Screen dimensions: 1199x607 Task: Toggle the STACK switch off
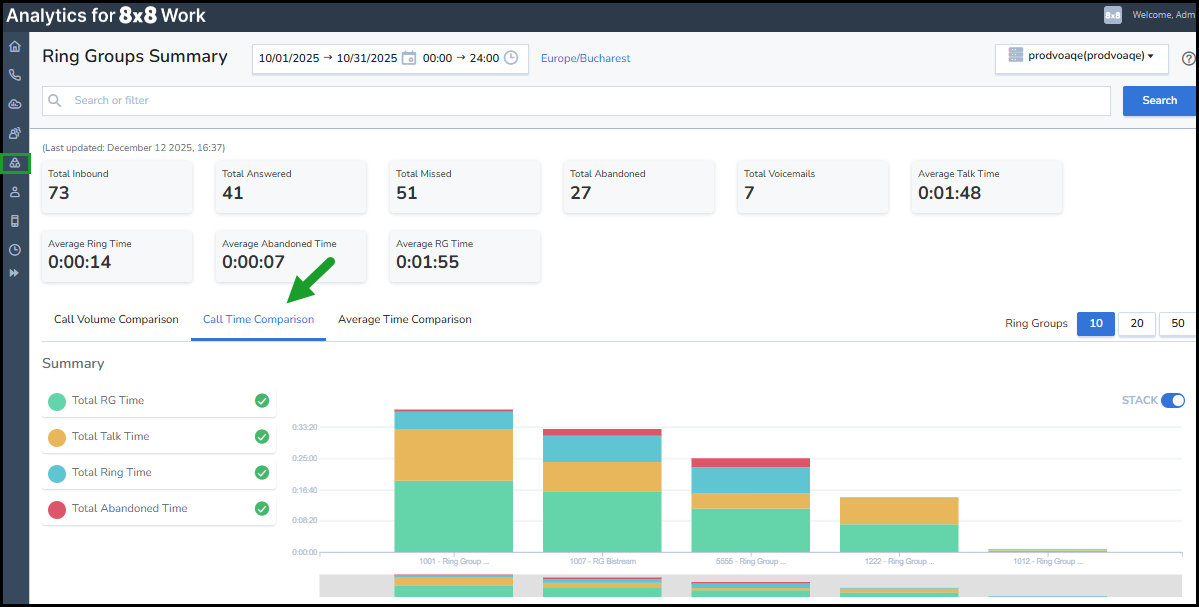(1172, 400)
